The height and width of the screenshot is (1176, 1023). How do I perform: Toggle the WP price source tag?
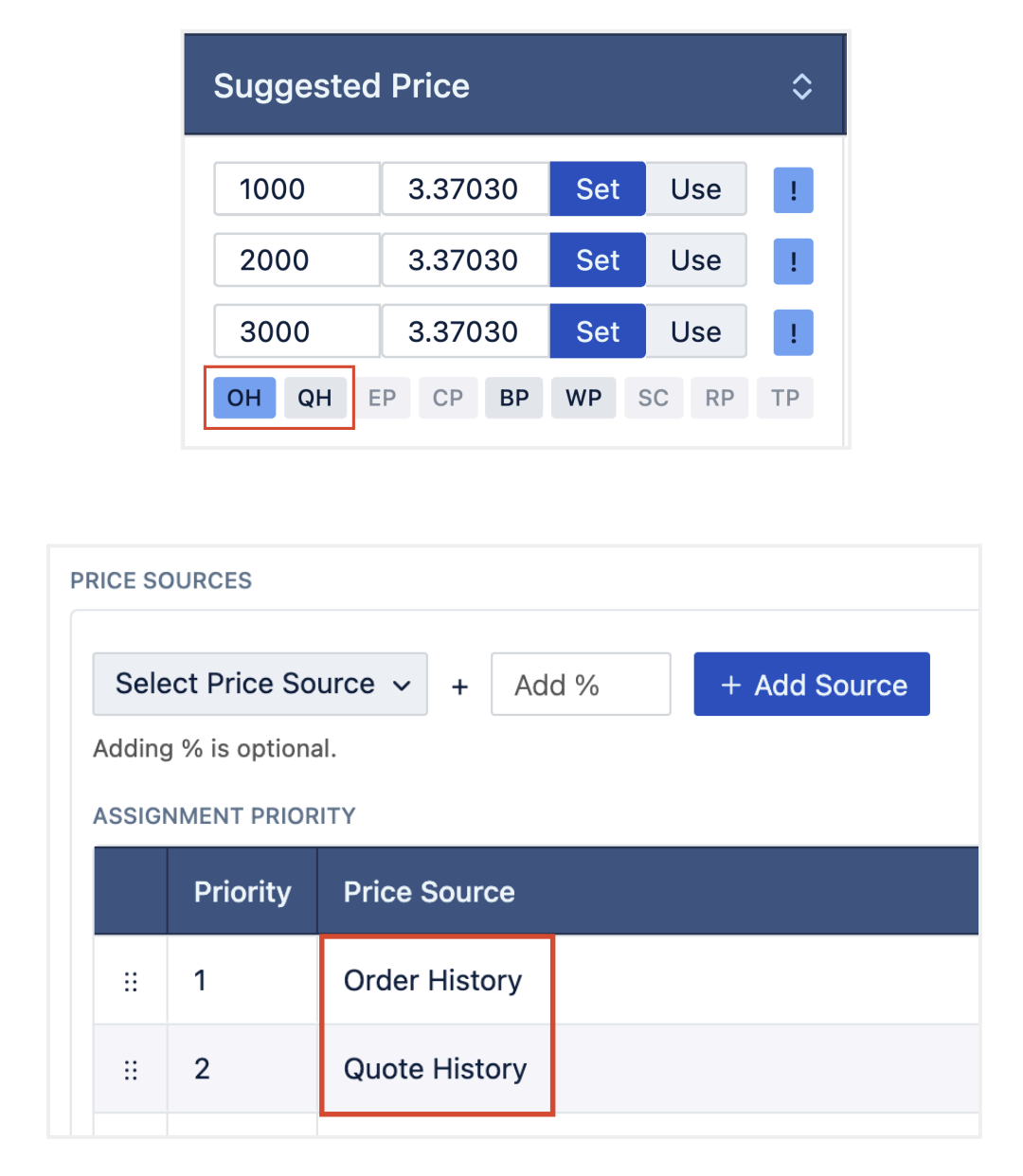583,398
